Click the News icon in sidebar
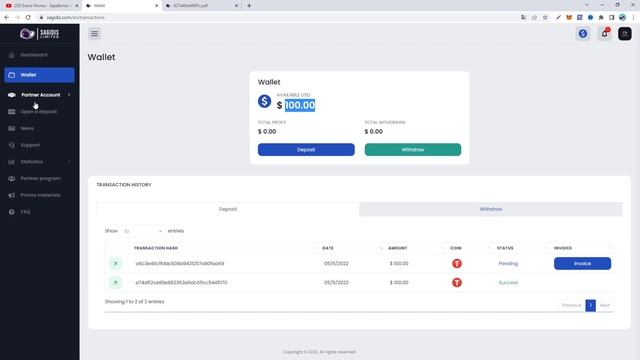640x360 pixels. click(x=11, y=128)
